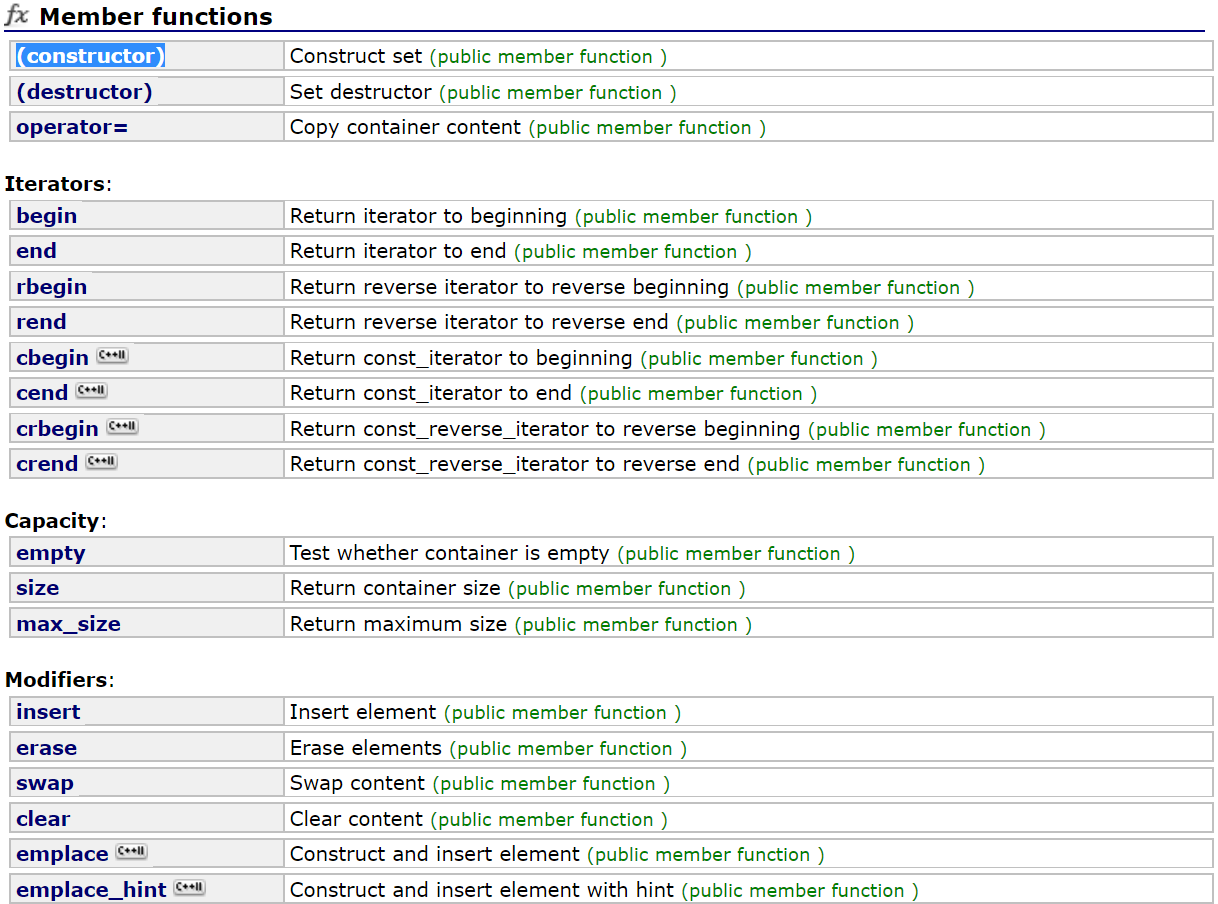Image resolution: width=1218 pixels, height=904 pixels.
Task: Click 'Return reverse iterator to reverse beginning' text
Action: tap(510, 287)
